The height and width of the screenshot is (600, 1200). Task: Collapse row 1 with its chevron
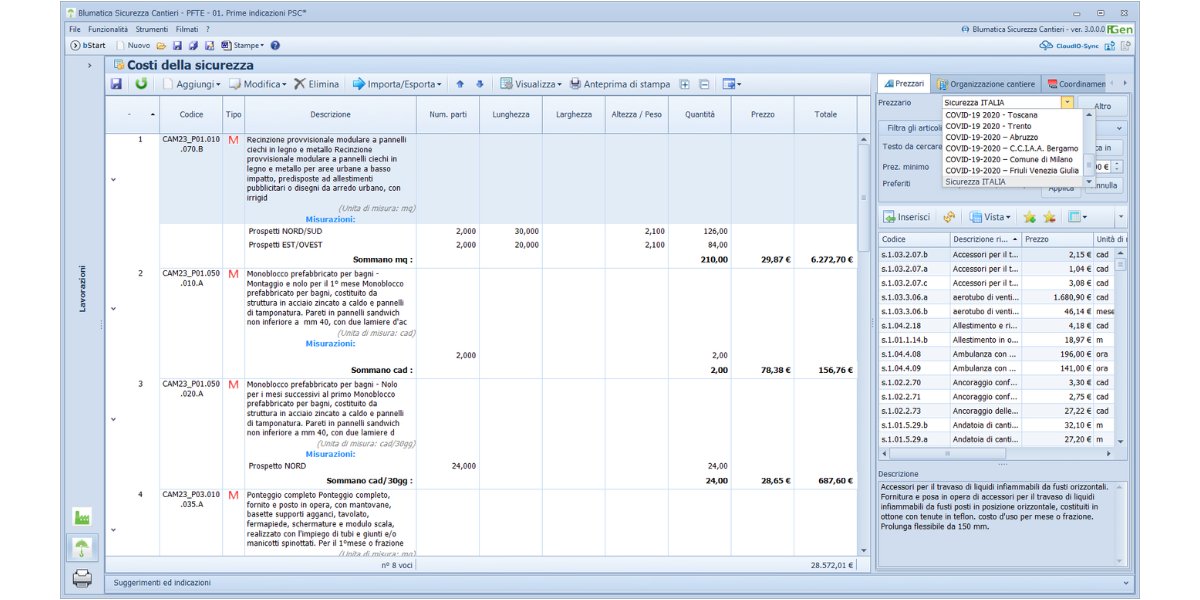[114, 180]
